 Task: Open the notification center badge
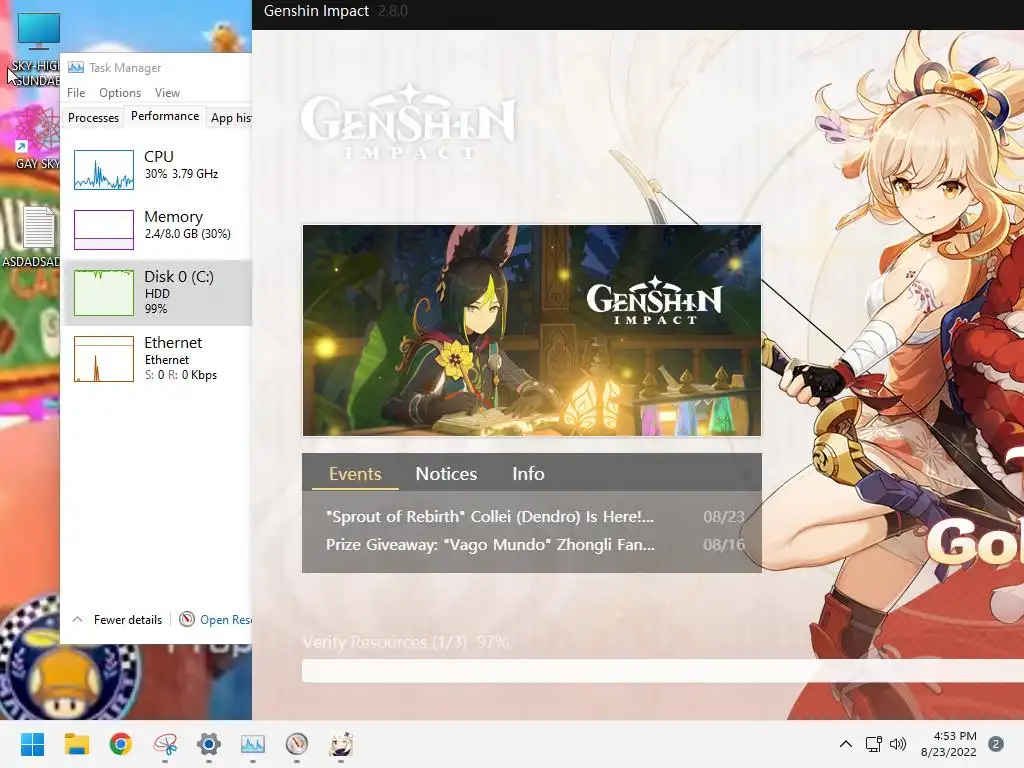996,744
